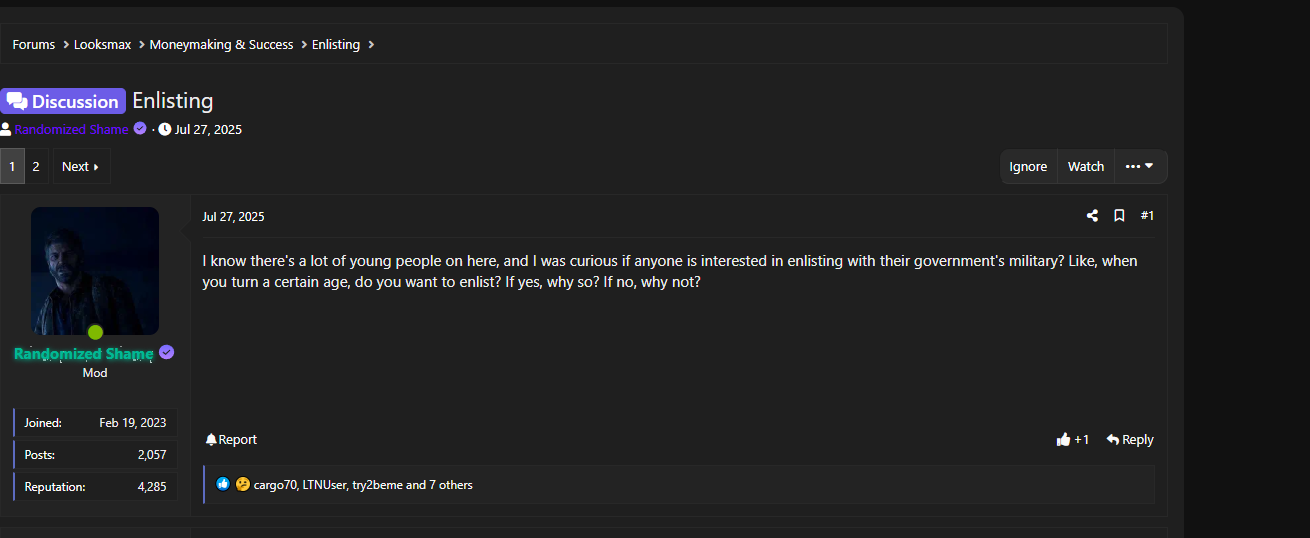Reply to the first post

pyautogui.click(x=1130, y=440)
